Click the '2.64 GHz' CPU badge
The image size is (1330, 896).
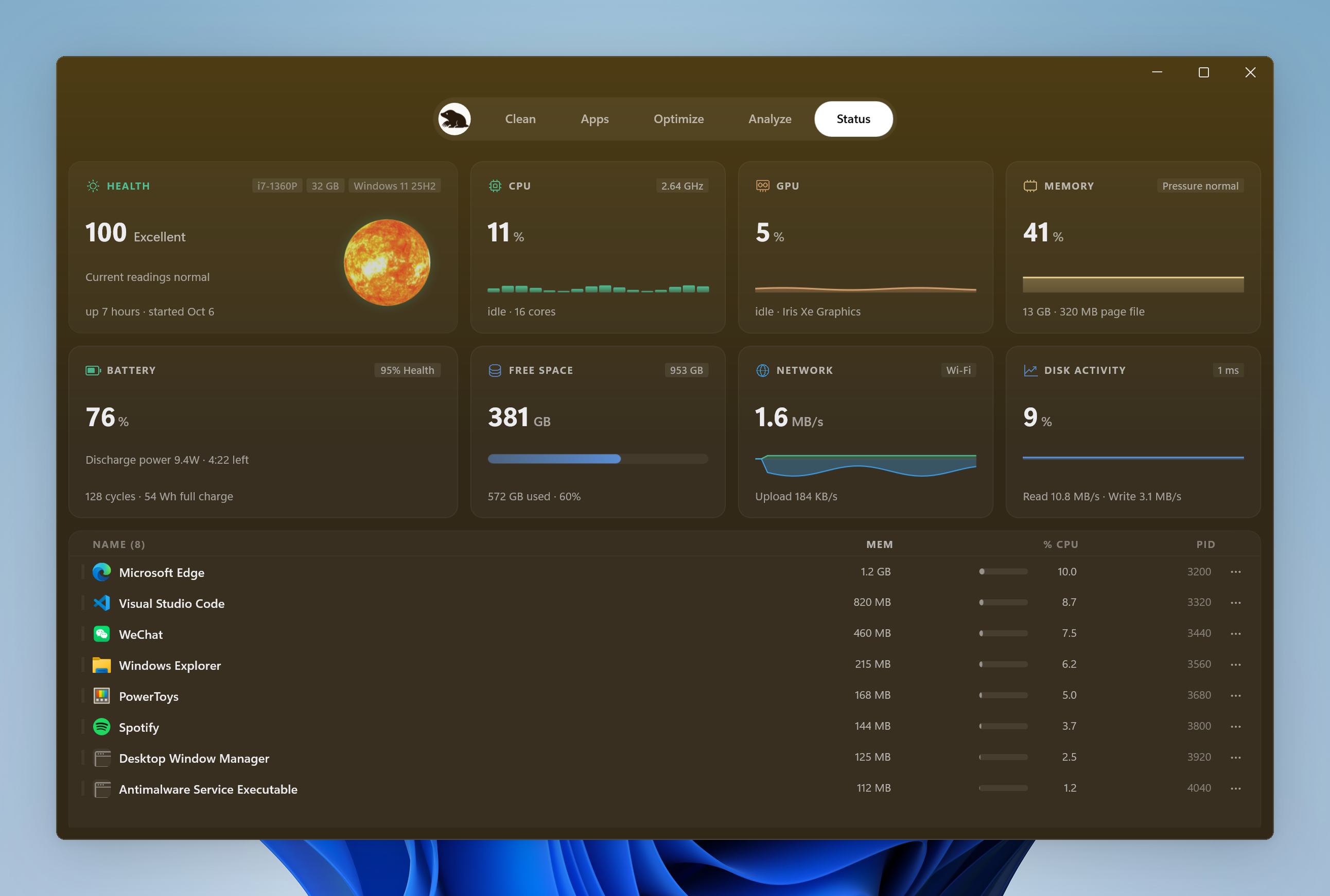click(682, 186)
